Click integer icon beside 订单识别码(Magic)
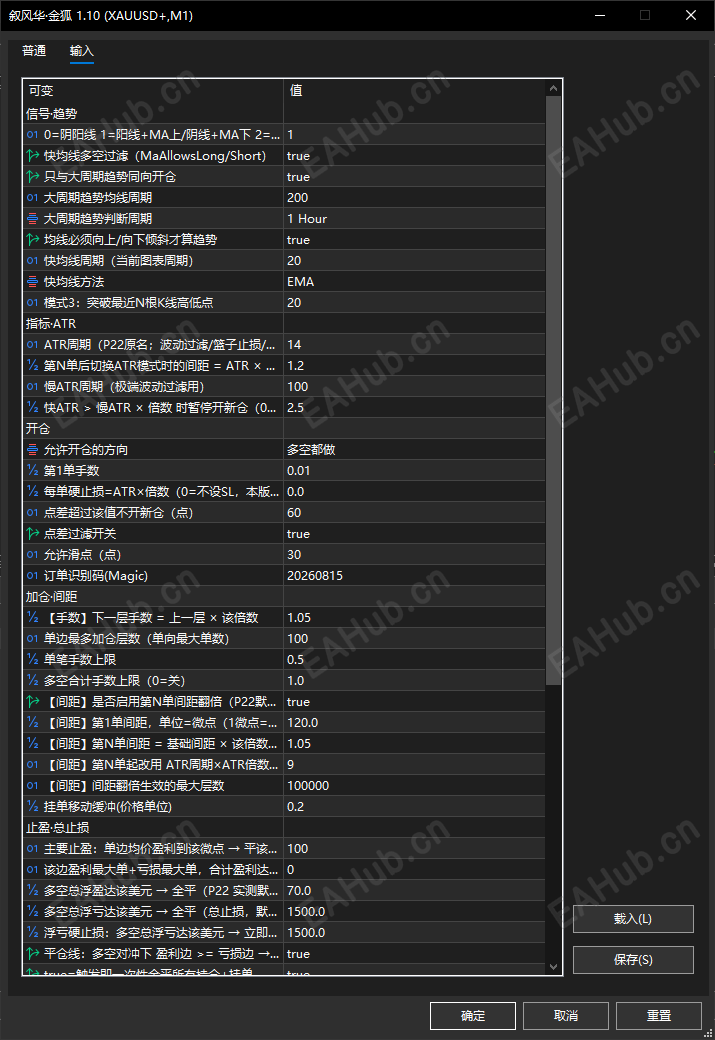 [x=32, y=576]
